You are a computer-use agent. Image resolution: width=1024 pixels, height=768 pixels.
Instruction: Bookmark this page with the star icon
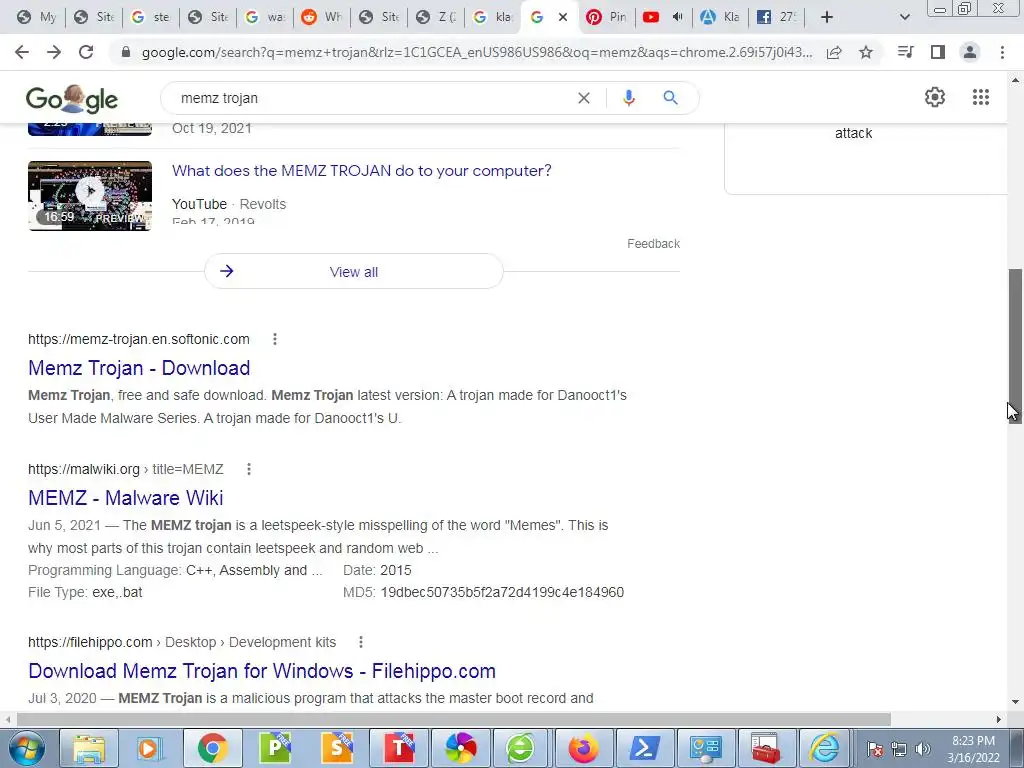tap(866, 52)
